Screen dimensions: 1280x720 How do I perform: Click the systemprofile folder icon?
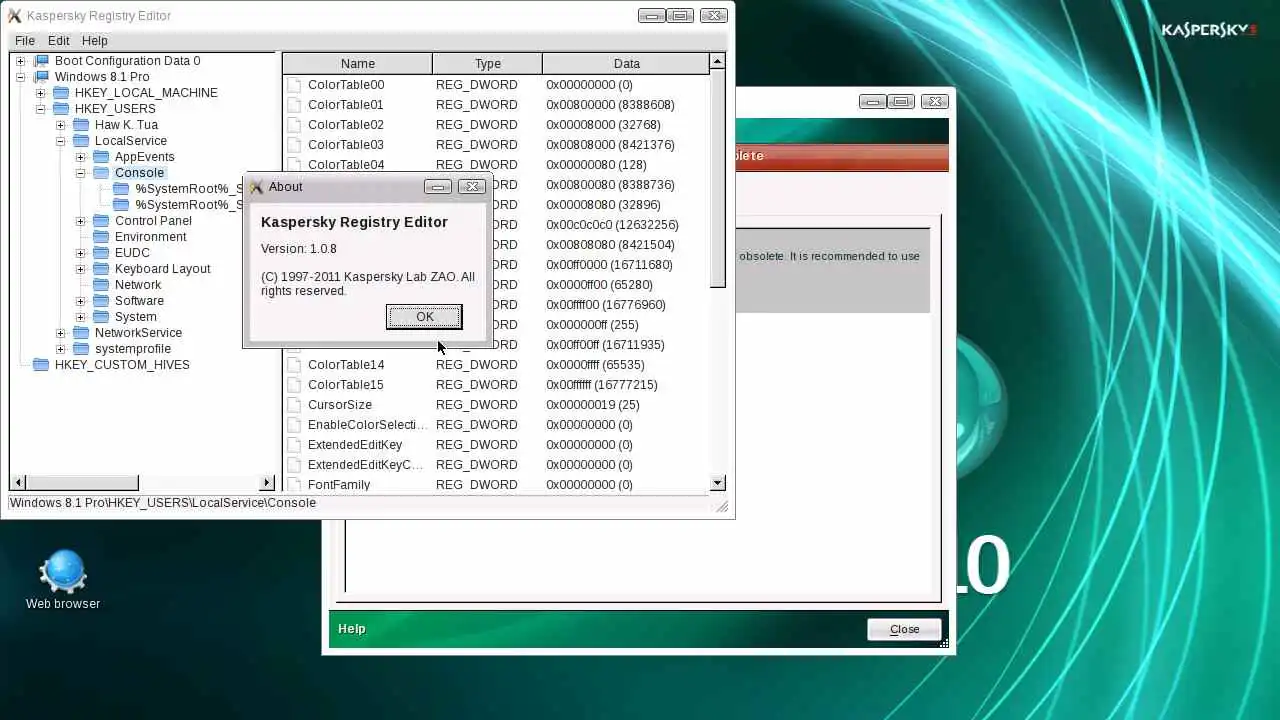(x=81, y=349)
